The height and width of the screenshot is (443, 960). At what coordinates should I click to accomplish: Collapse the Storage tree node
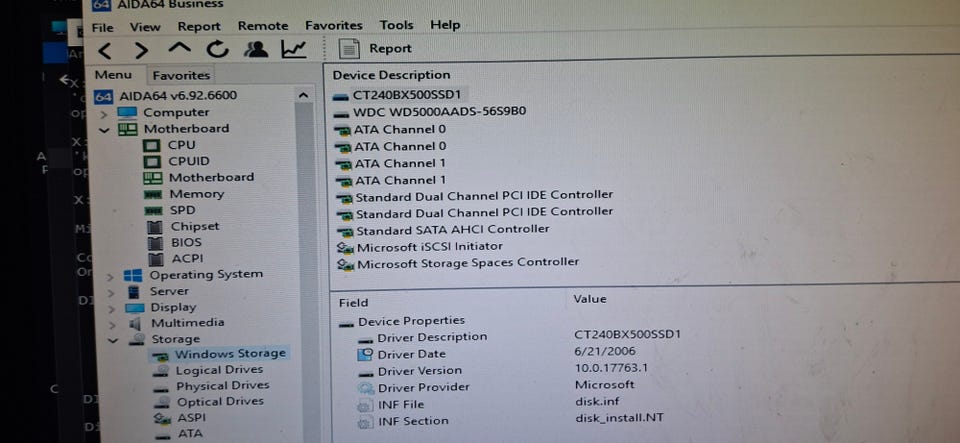(x=112, y=340)
